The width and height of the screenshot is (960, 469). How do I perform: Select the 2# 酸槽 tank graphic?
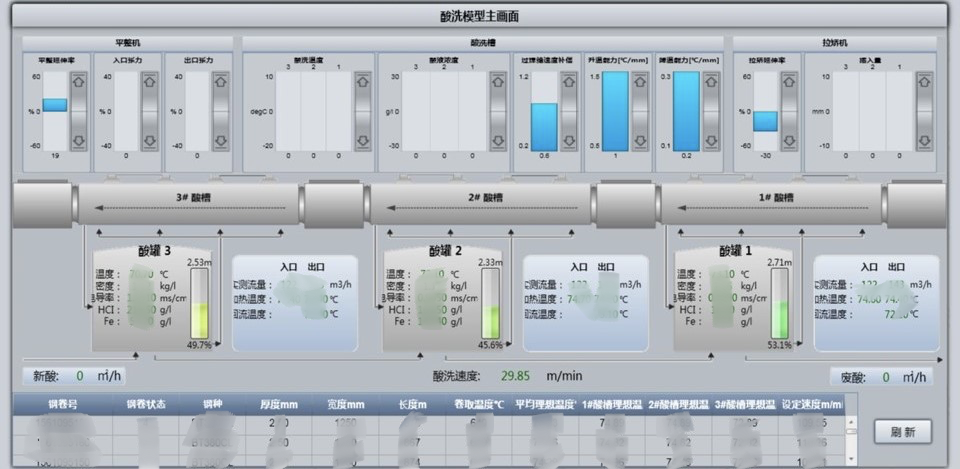481,205
